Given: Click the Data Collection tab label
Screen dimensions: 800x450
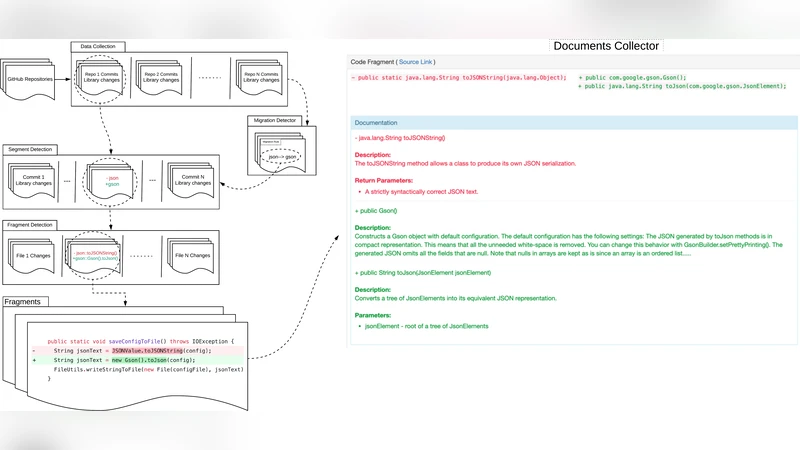Looking at the screenshot, I should pos(97,46).
